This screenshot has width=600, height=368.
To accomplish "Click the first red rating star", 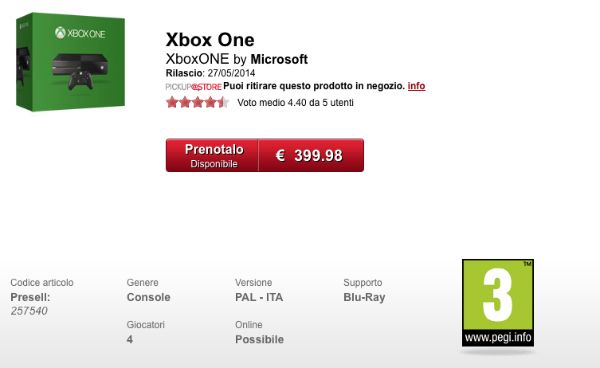I will click(172, 102).
